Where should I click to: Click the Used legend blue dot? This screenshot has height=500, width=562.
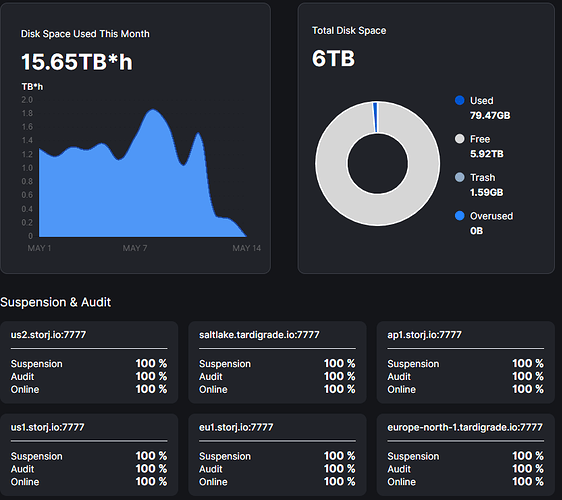click(459, 100)
